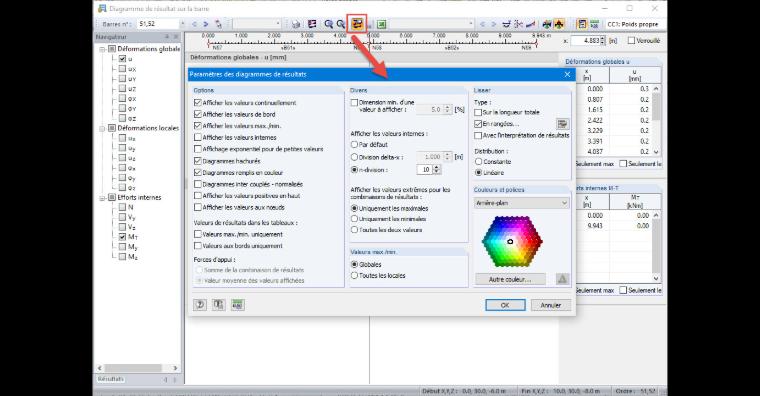The image size is (760, 396).
Task: Check Valeurs max./min. uniquement
Action: (x=198, y=234)
